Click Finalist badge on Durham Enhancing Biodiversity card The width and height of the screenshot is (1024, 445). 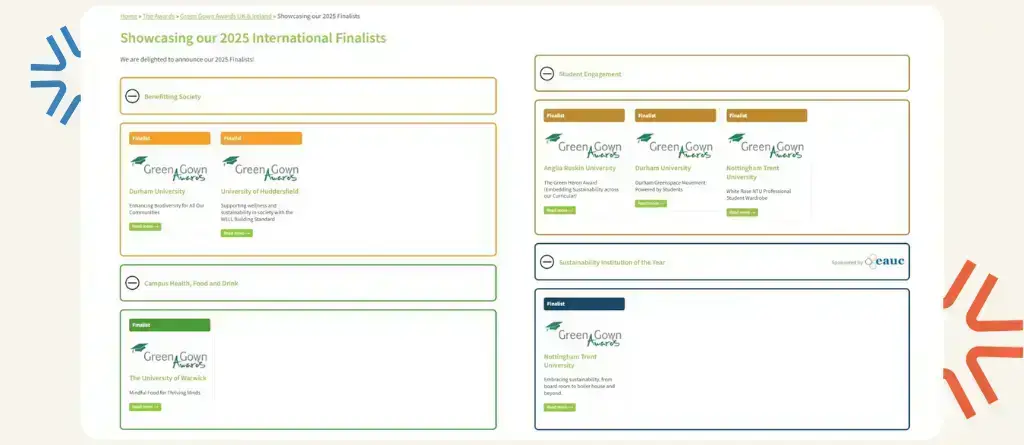(x=170, y=139)
